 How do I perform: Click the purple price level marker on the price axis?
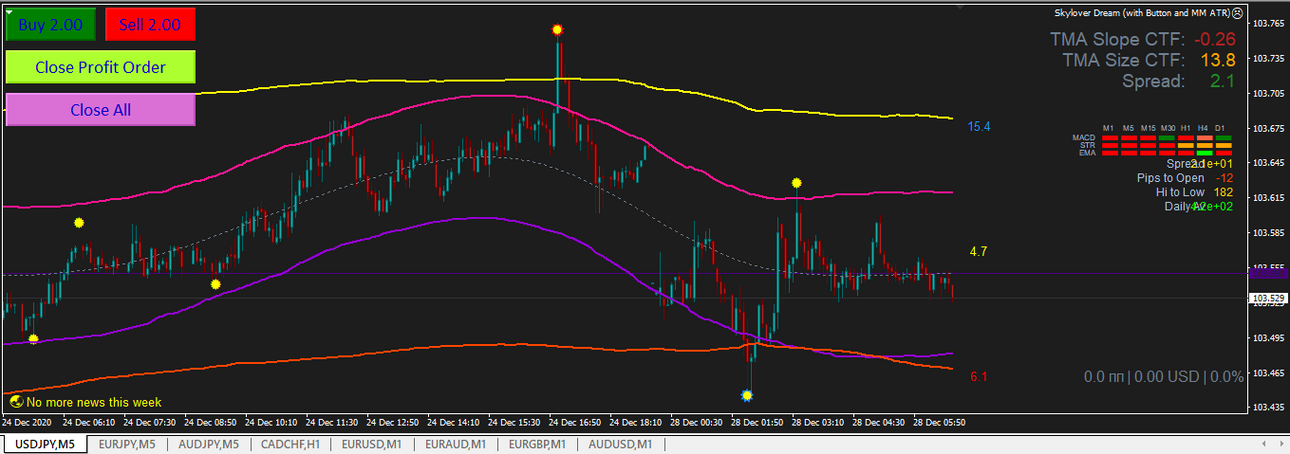point(1268,273)
